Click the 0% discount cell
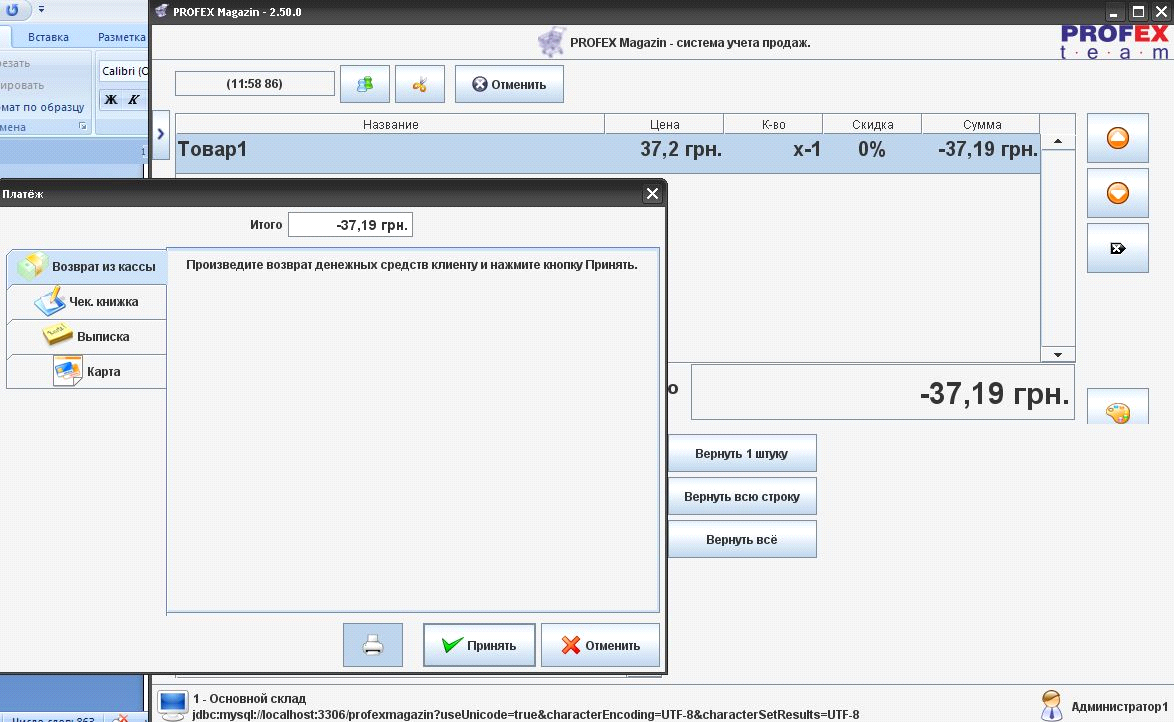This screenshot has width=1174, height=722. [x=872, y=150]
